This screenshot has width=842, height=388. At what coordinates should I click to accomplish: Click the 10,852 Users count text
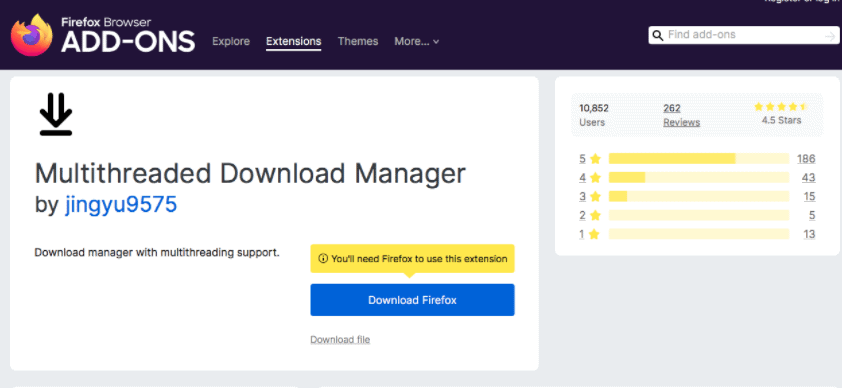click(x=594, y=108)
